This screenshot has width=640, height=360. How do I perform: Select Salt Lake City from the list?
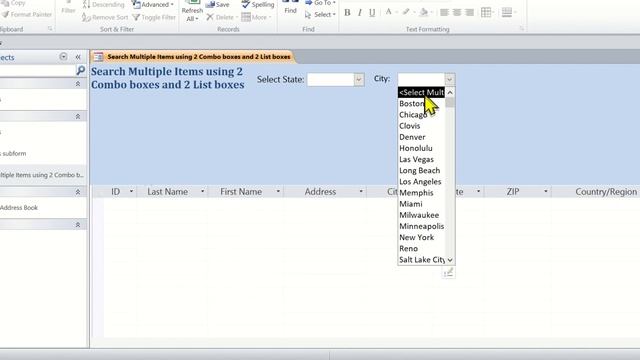(x=421, y=260)
